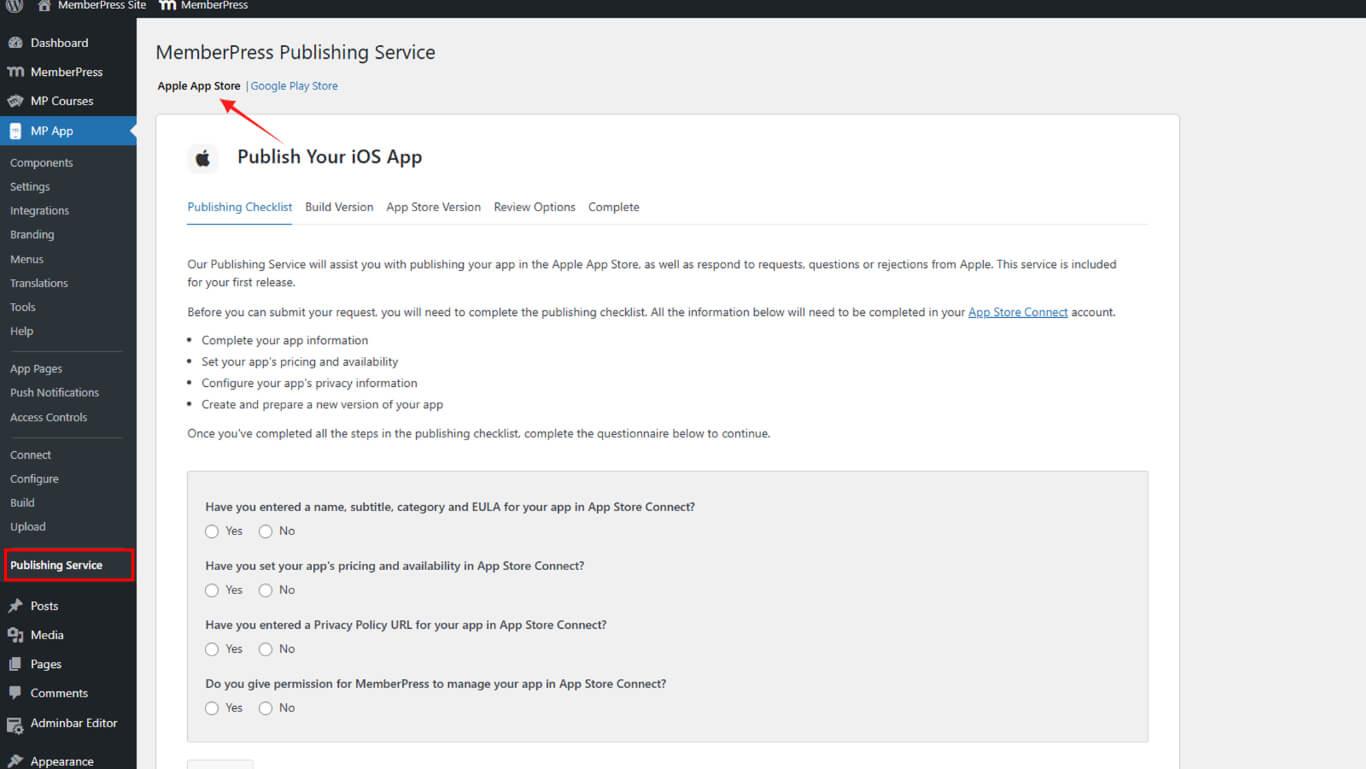Viewport: 1366px width, 769px height.
Task: Click the Adminbar Editor icon
Action: [x=15, y=724]
